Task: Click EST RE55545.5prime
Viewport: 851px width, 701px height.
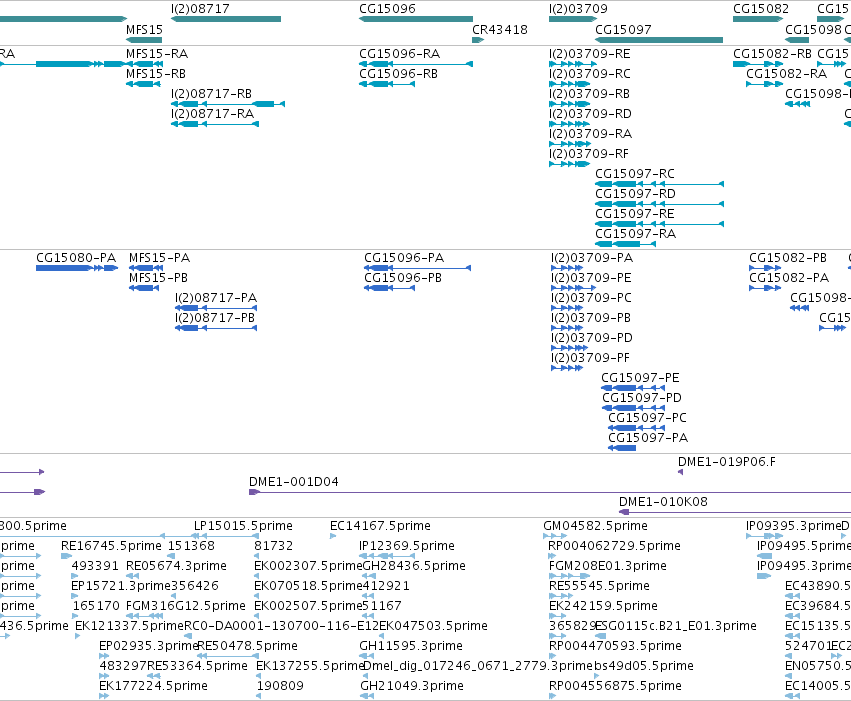Action: 600,586
